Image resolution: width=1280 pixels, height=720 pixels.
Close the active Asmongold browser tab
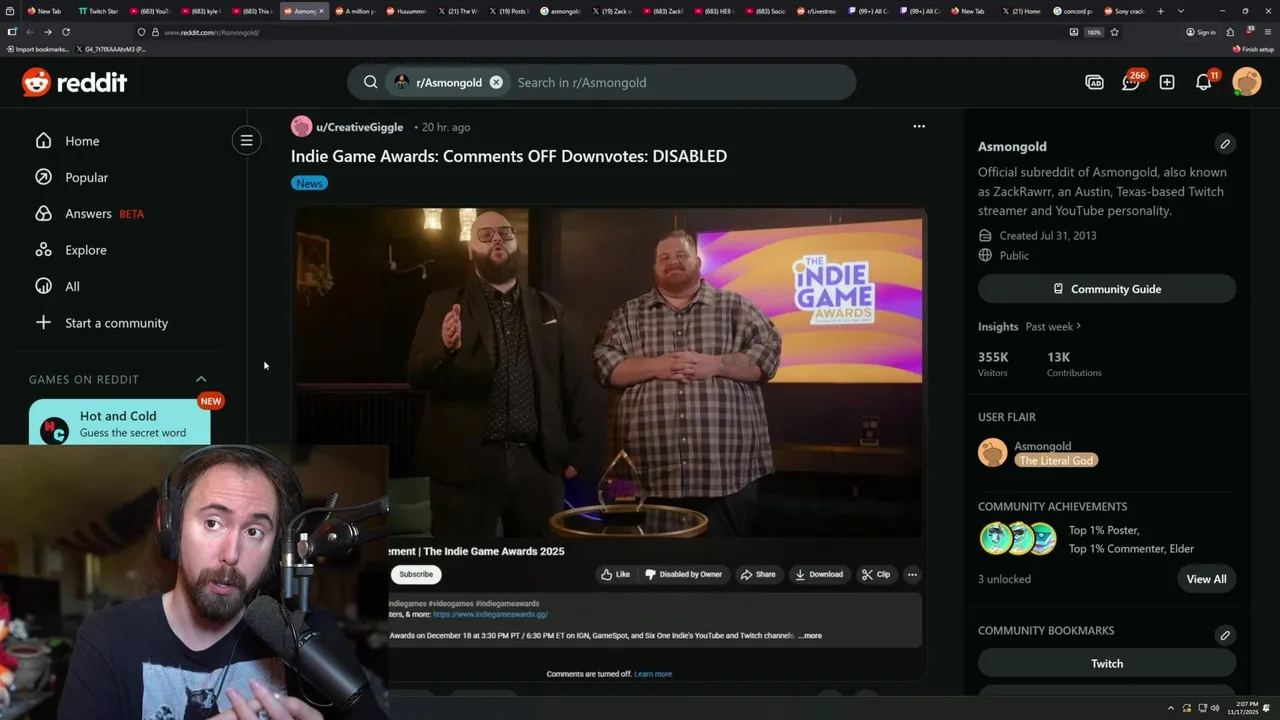321,11
